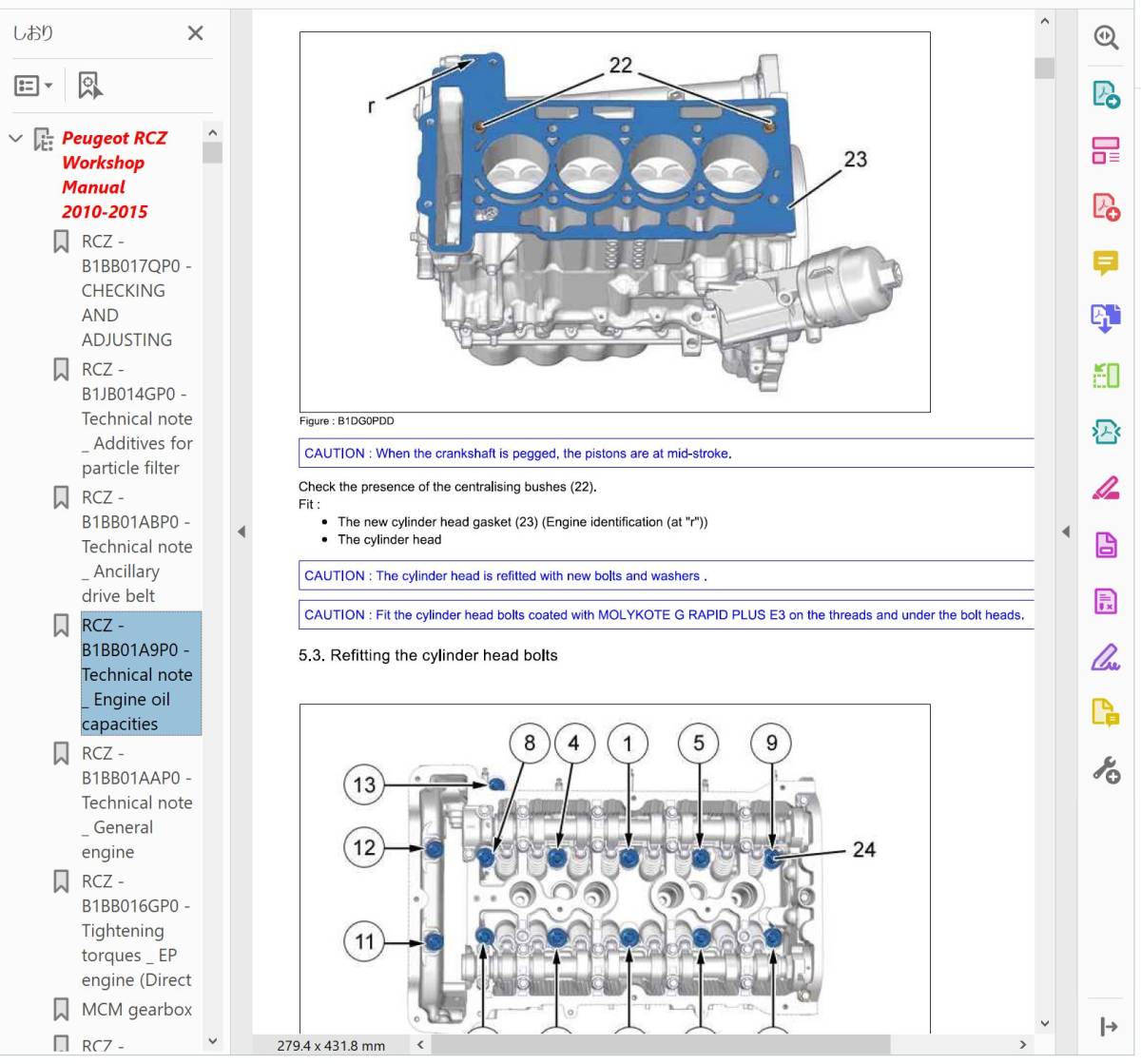1141x1064 pixels.
Task: Close the しおり bookmarks panel
Action: pyautogui.click(x=195, y=33)
